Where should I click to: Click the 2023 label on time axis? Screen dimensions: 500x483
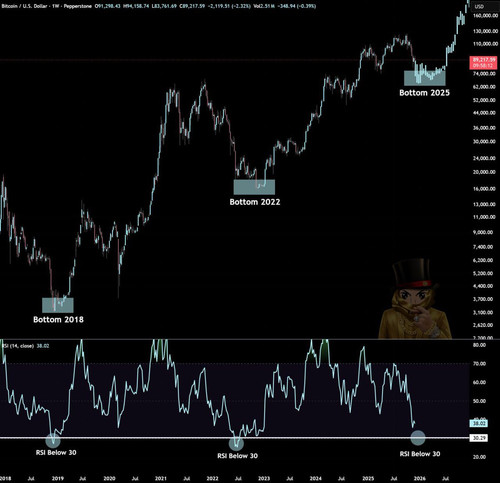[x=264, y=478]
